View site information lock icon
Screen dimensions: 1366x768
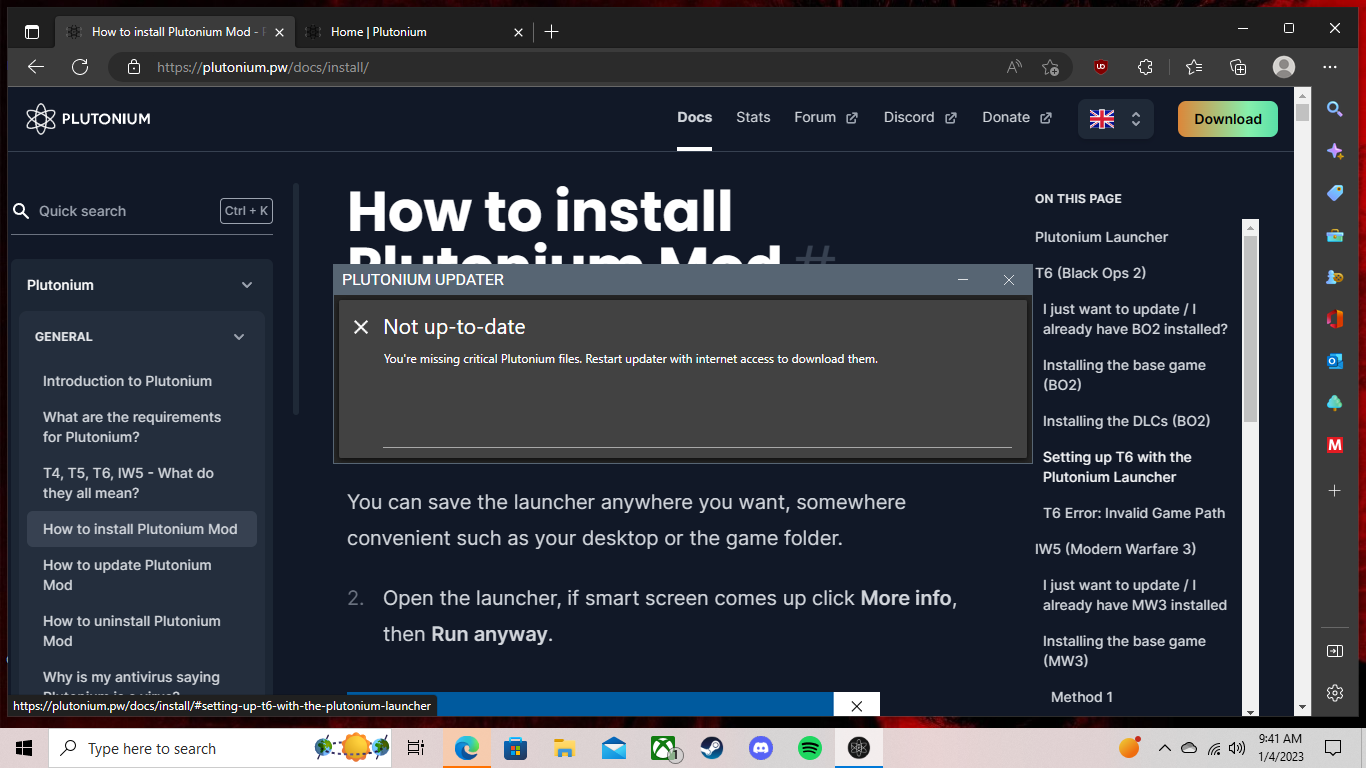point(134,67)
